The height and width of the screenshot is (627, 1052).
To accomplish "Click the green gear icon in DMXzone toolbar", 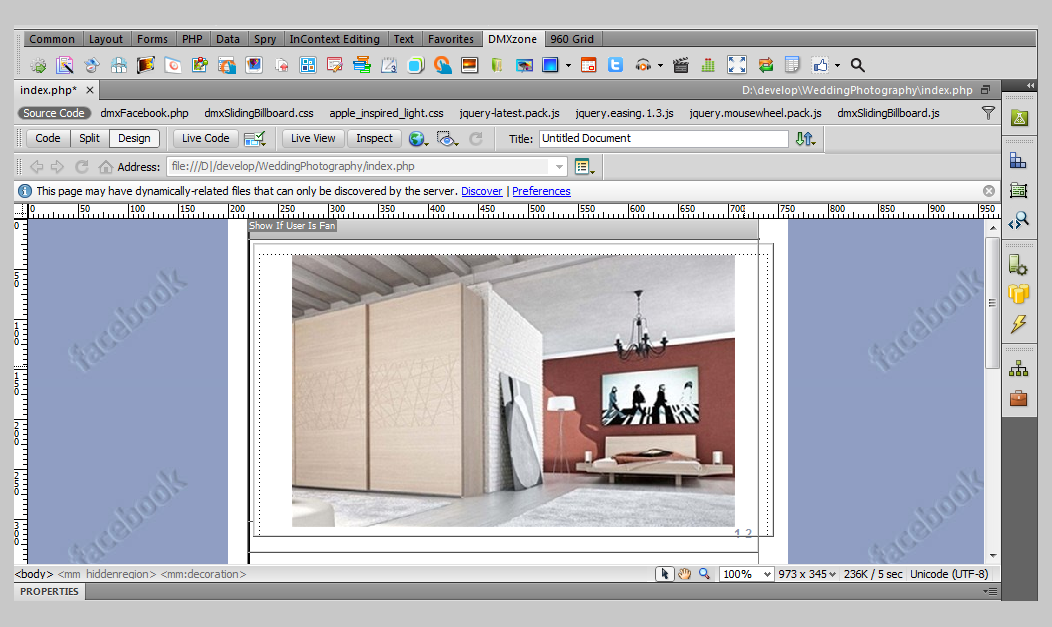I will point(38,66).
